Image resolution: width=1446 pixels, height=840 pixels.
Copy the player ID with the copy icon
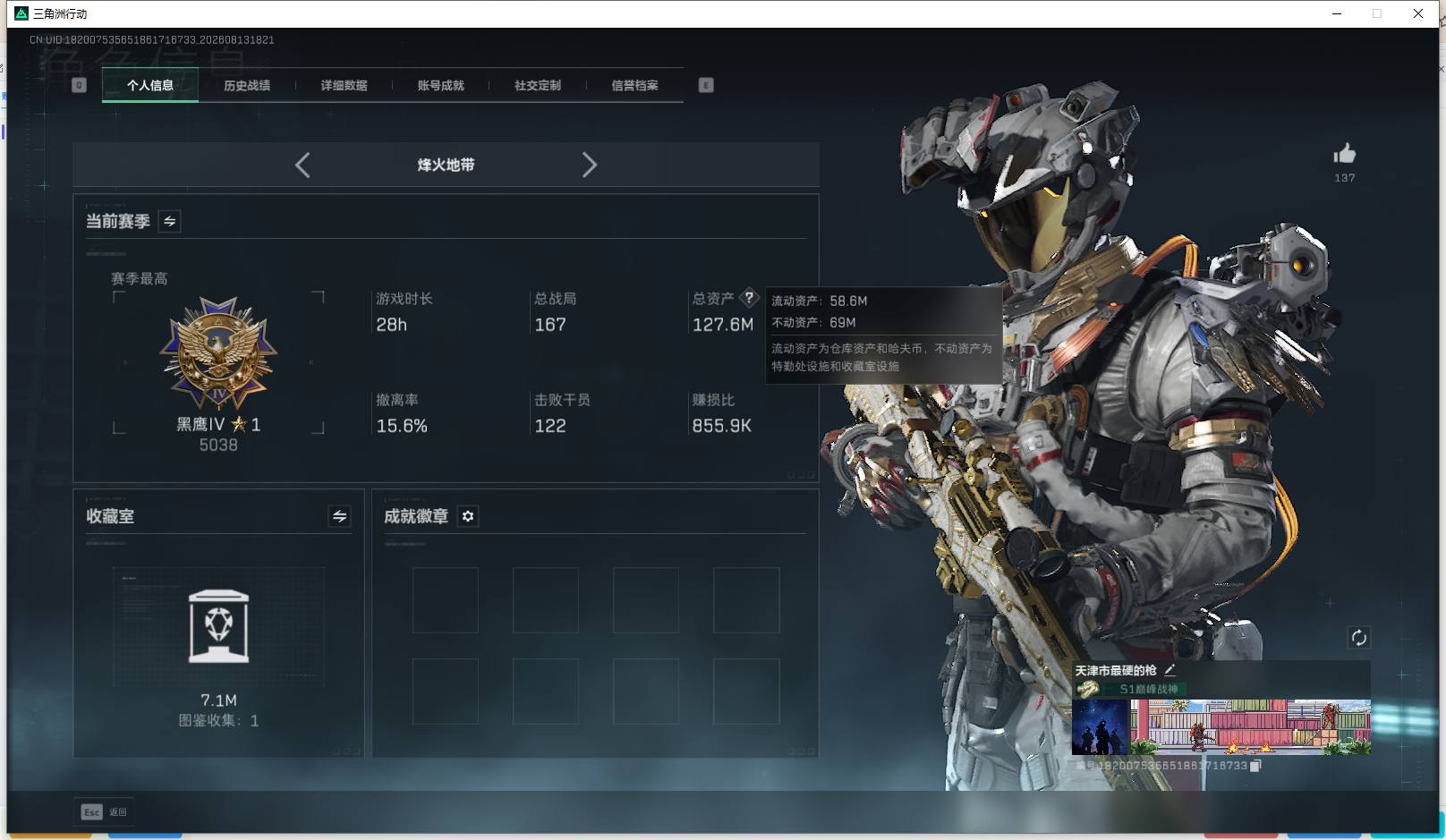[1255, 766]
